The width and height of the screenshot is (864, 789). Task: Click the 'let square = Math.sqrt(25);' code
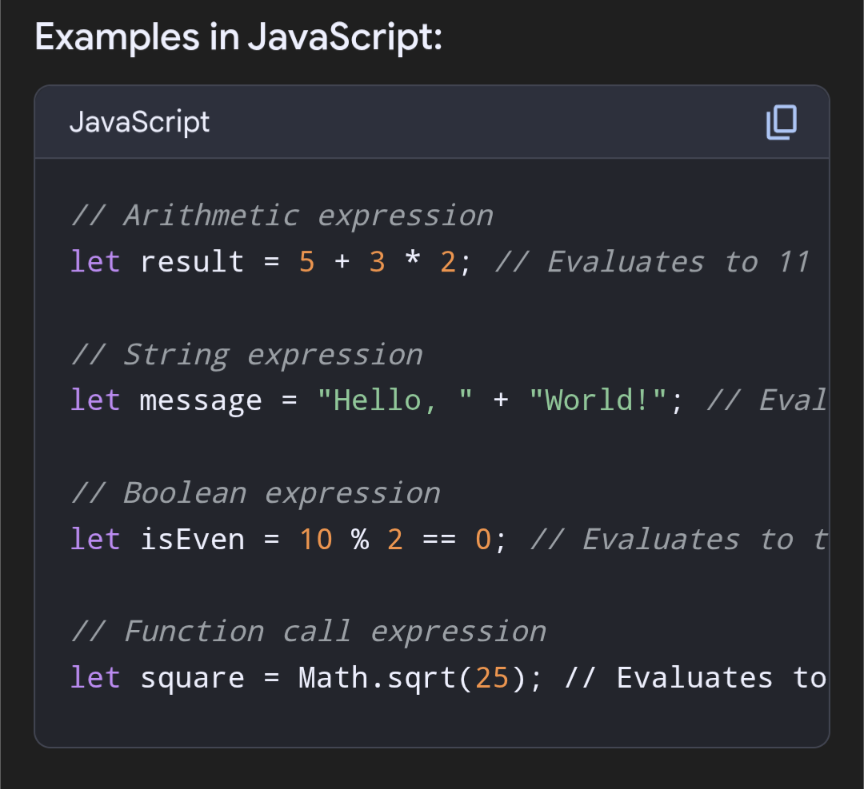click(x=306, y=678)
